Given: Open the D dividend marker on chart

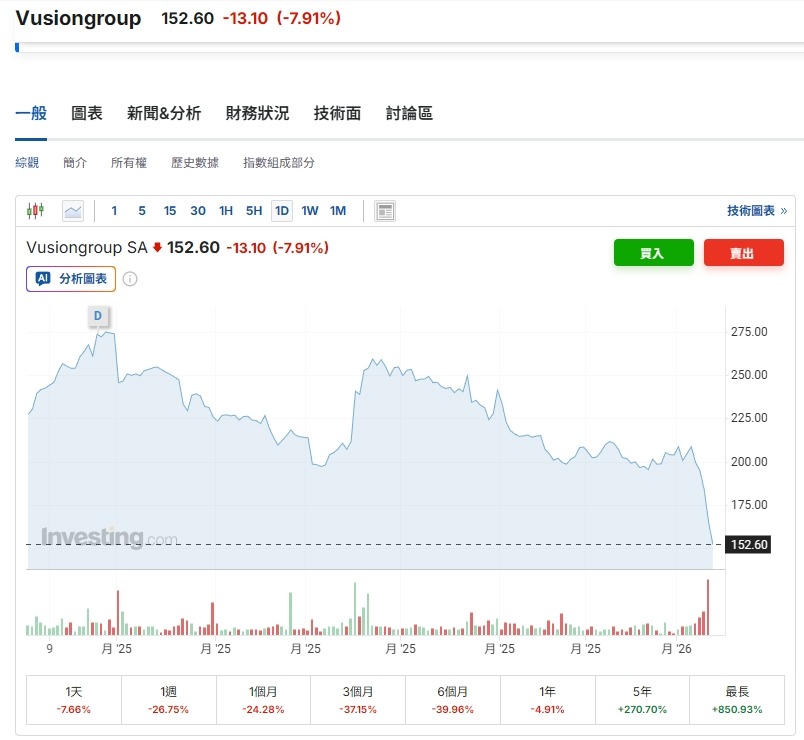Looking at the screenshot, I should pyautogui.click(x=98, y=316).
